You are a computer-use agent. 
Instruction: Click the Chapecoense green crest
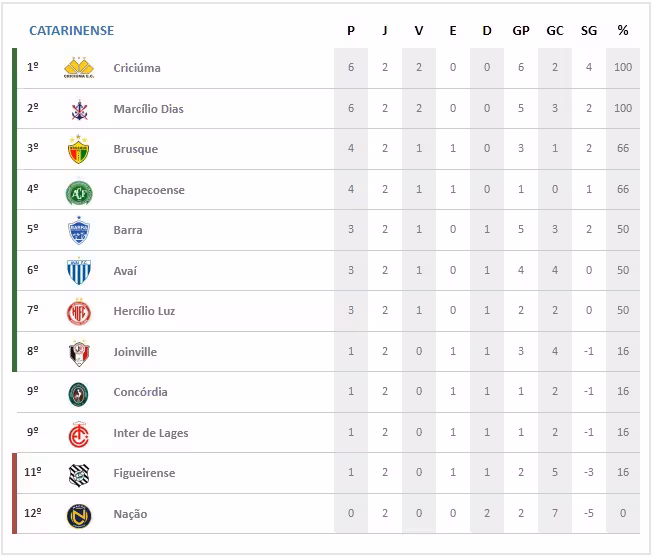point(78,190)
